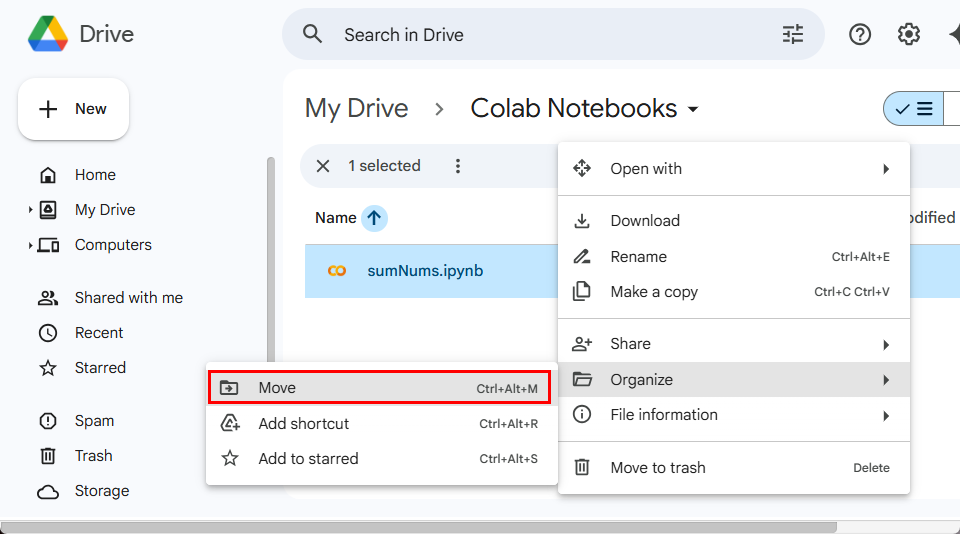This screenshot has height=534, width=960.
Task: Choose Add shortcut from the submenu
Action: pyautogui.click(x=381, y=424)
